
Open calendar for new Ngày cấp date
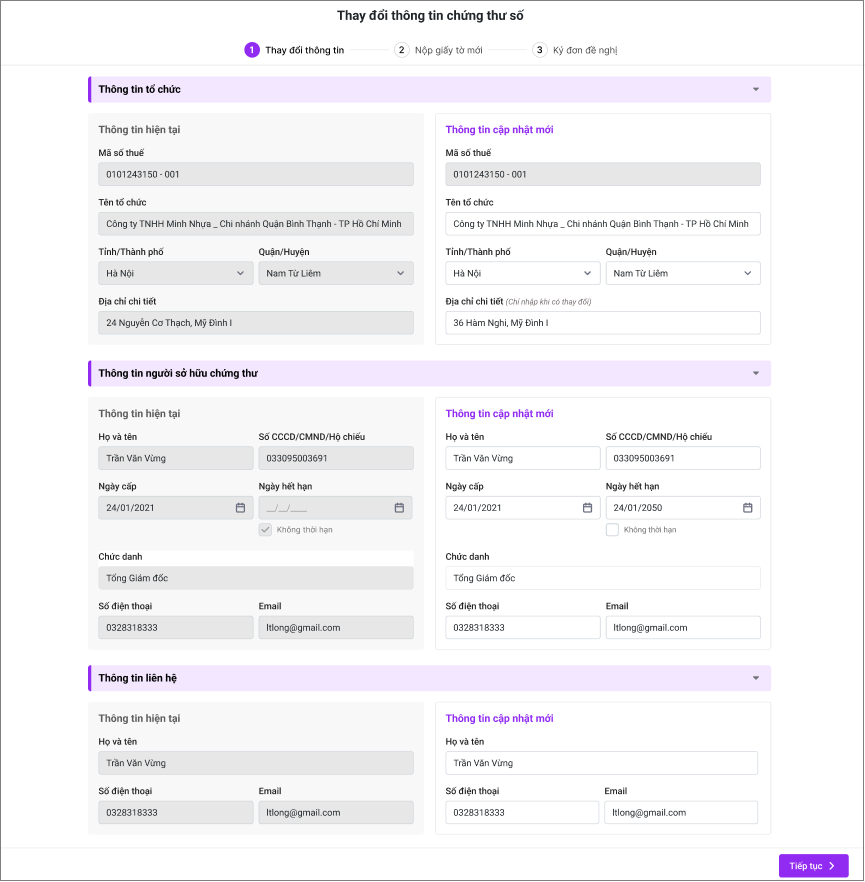click(587, 507)
